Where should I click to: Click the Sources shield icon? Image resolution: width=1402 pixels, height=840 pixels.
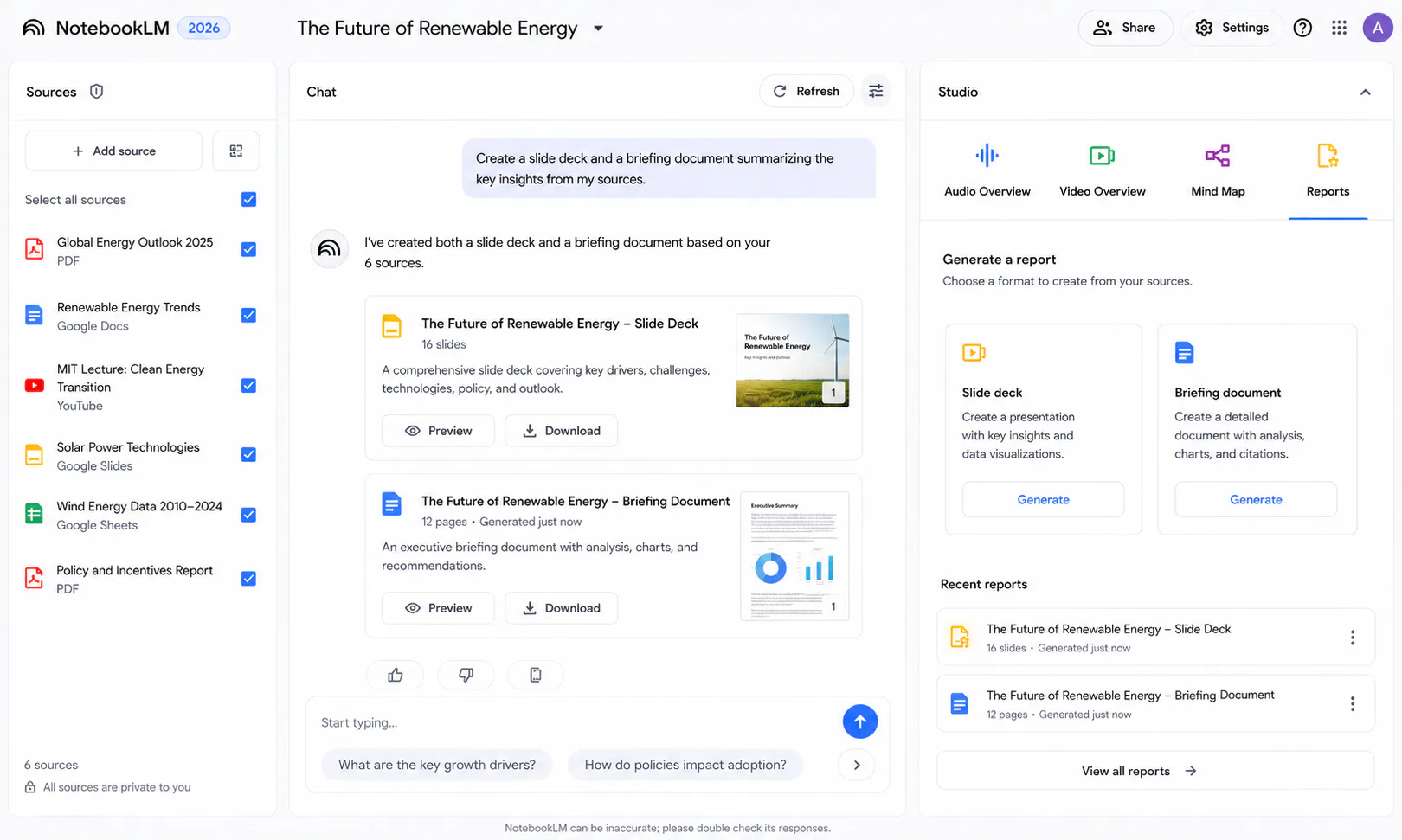97,92
